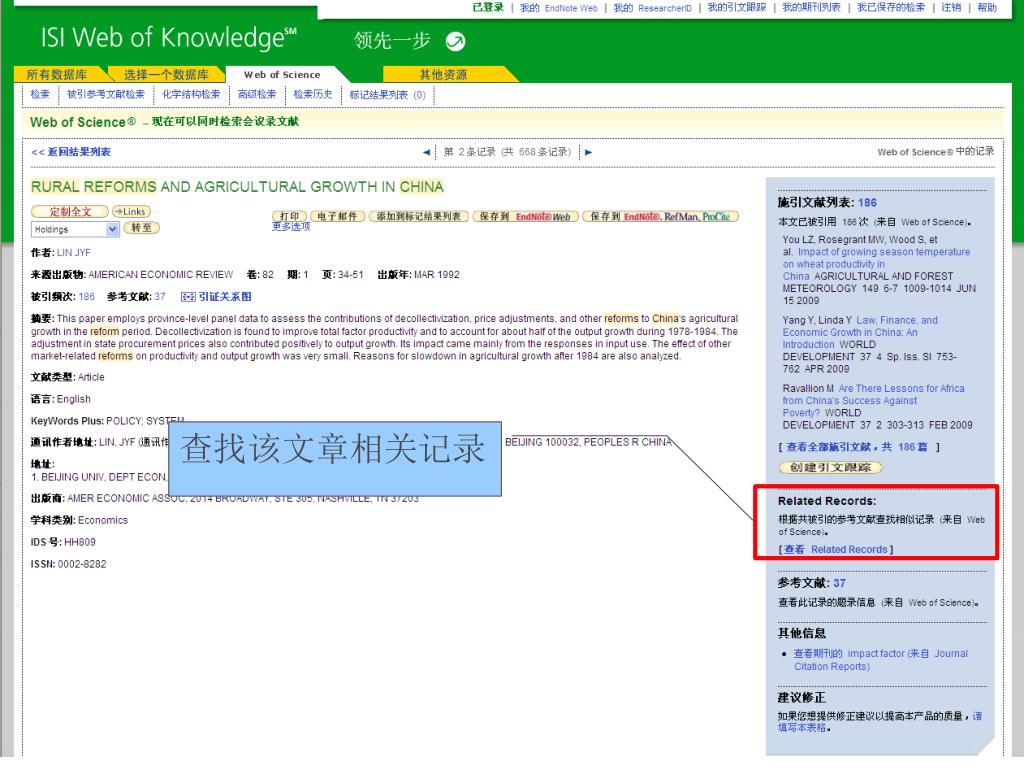Click 创建引文跟踪 button
1024x768 pixels.
coord(830,468)
